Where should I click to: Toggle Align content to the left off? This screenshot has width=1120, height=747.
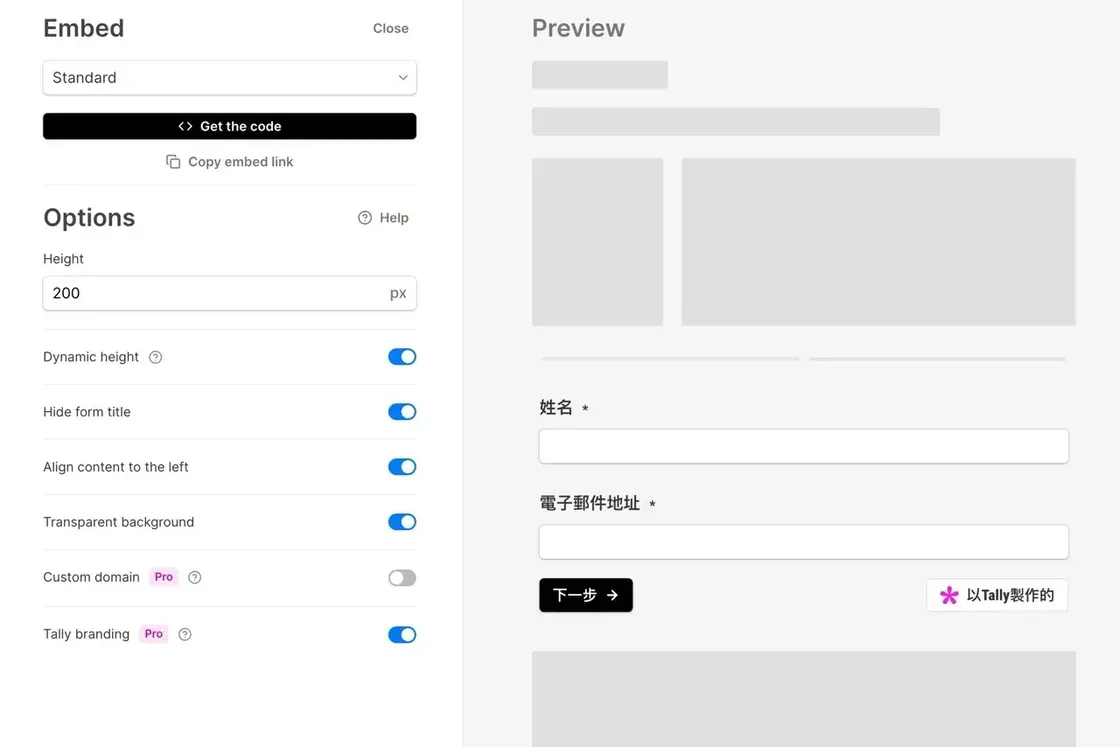[402, 467]
